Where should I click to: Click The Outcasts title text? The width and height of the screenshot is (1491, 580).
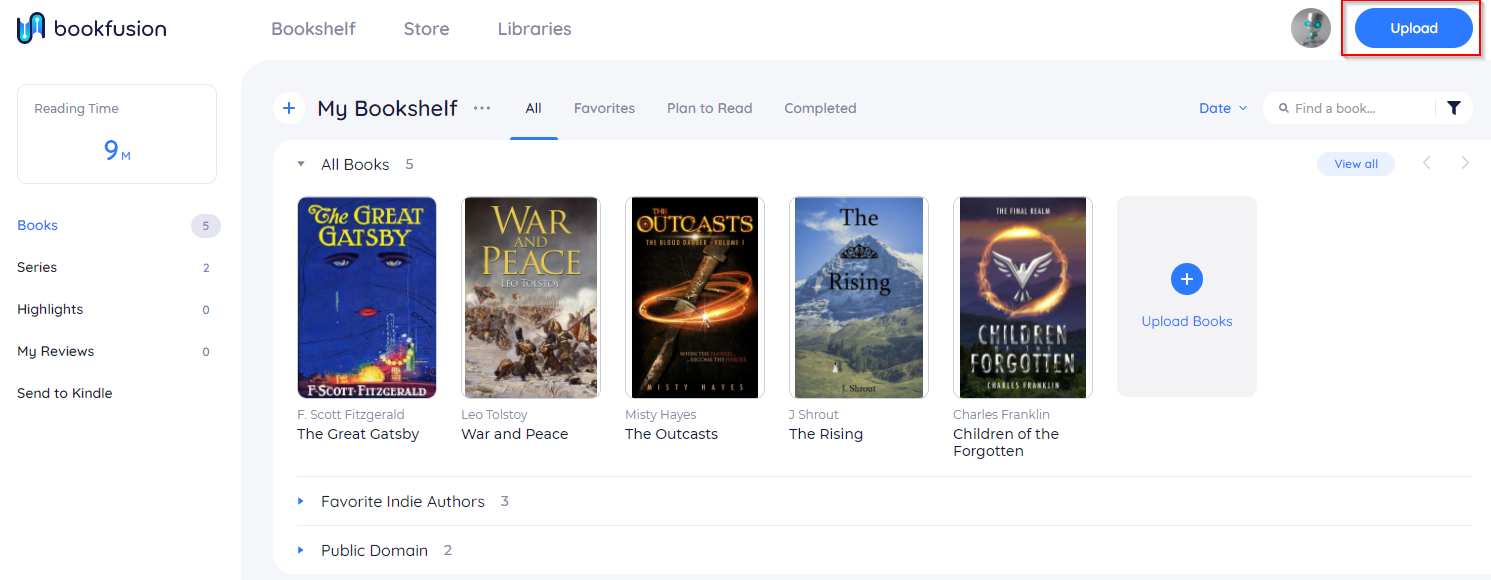[x=672, y=434]
